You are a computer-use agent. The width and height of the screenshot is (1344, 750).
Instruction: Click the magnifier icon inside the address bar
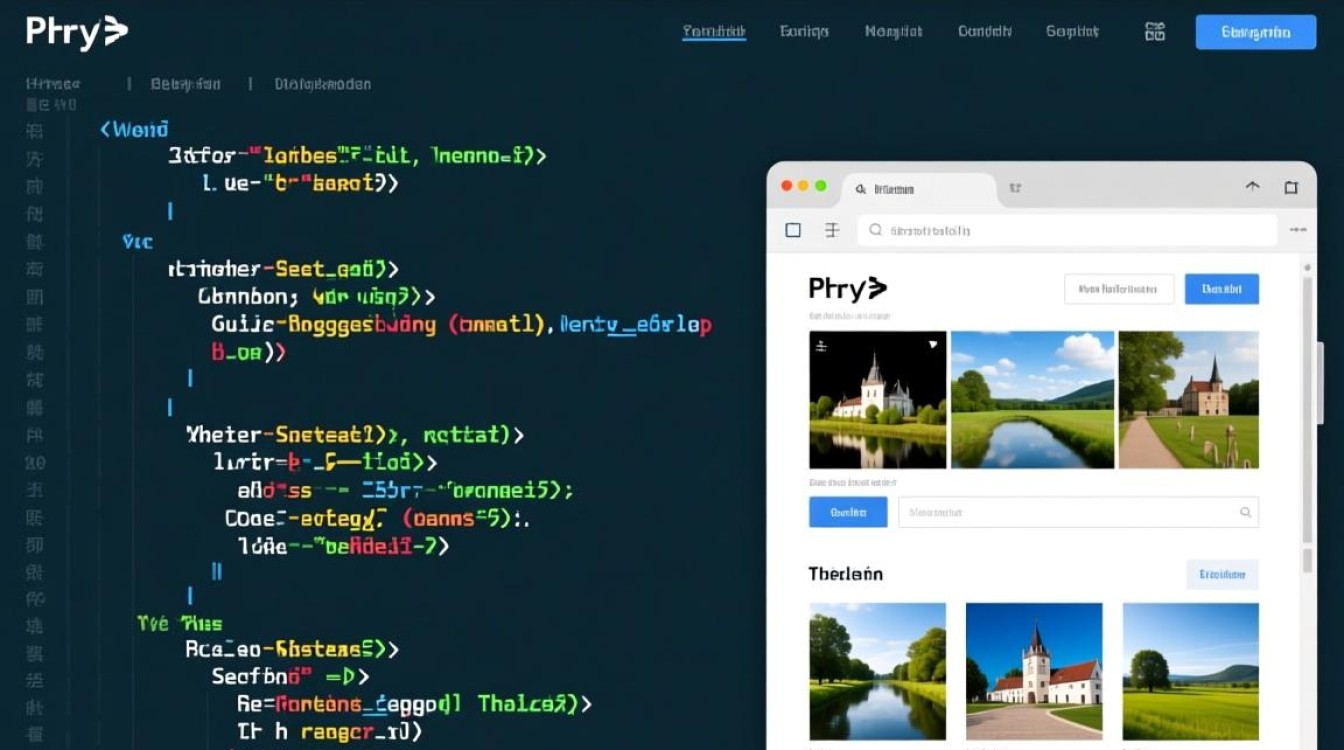pyautogui.click(x=875, y=230)
